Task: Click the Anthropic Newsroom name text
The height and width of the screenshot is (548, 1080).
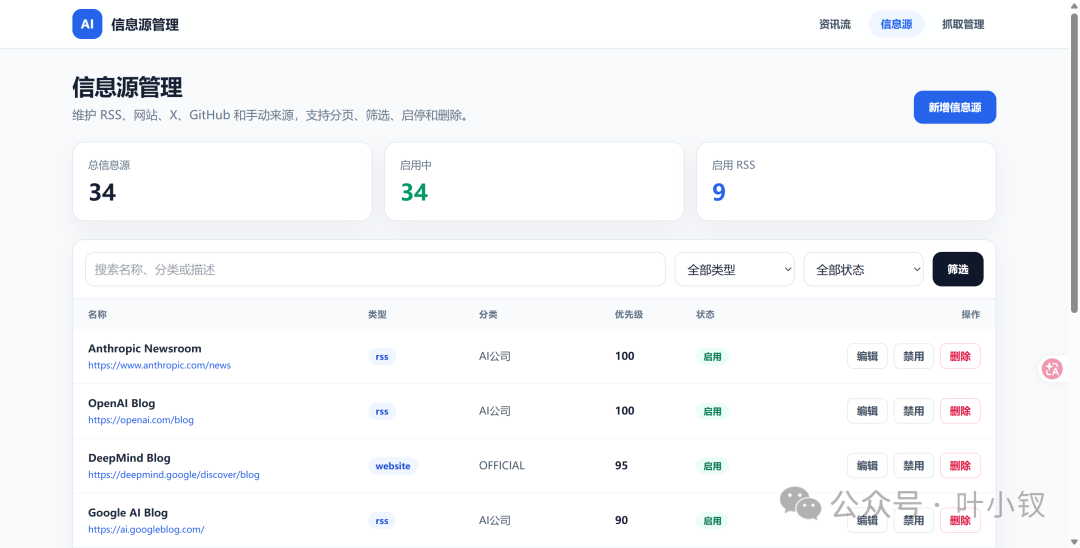Action: (x=145, y=348)
